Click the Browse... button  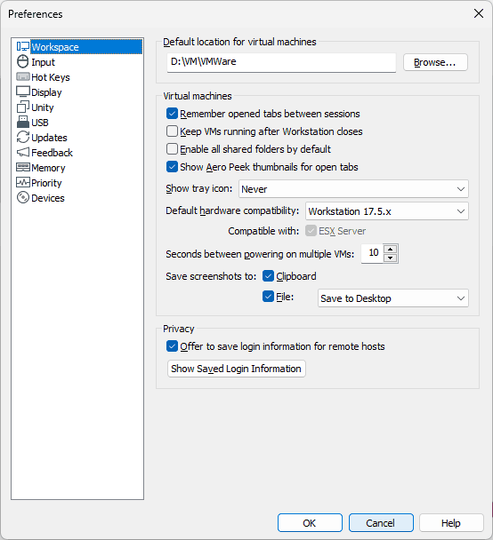435,62
